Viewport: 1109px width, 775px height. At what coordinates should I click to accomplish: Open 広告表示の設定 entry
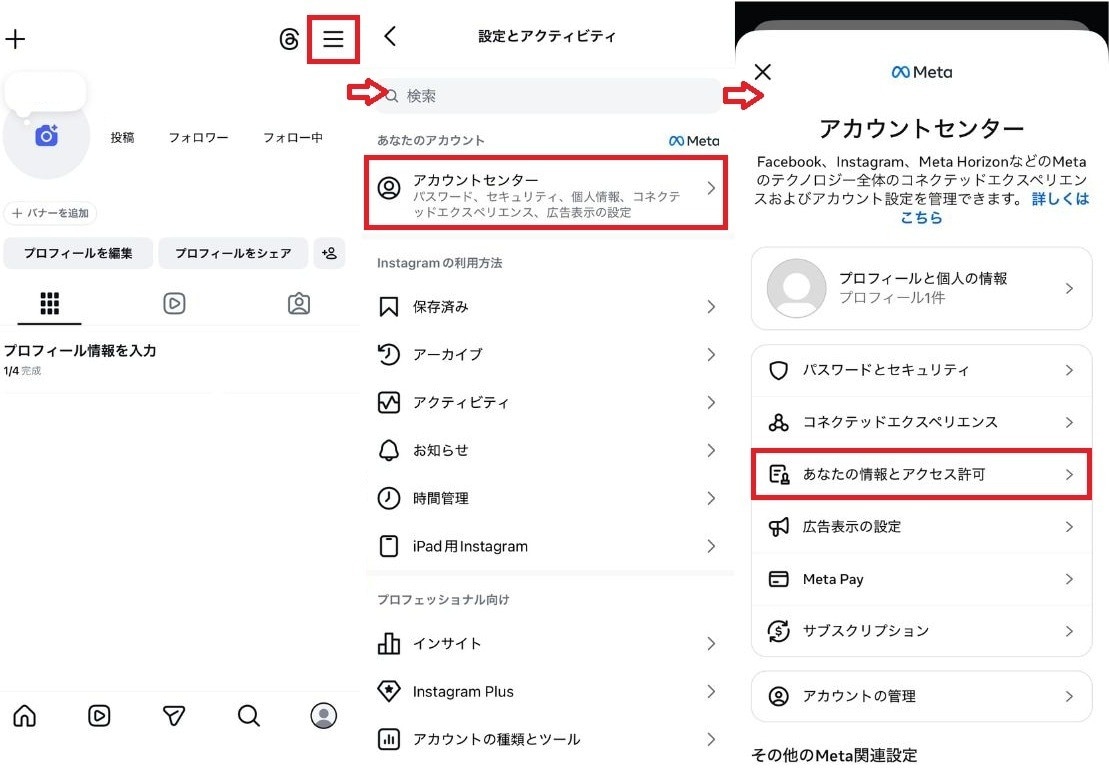922,527
